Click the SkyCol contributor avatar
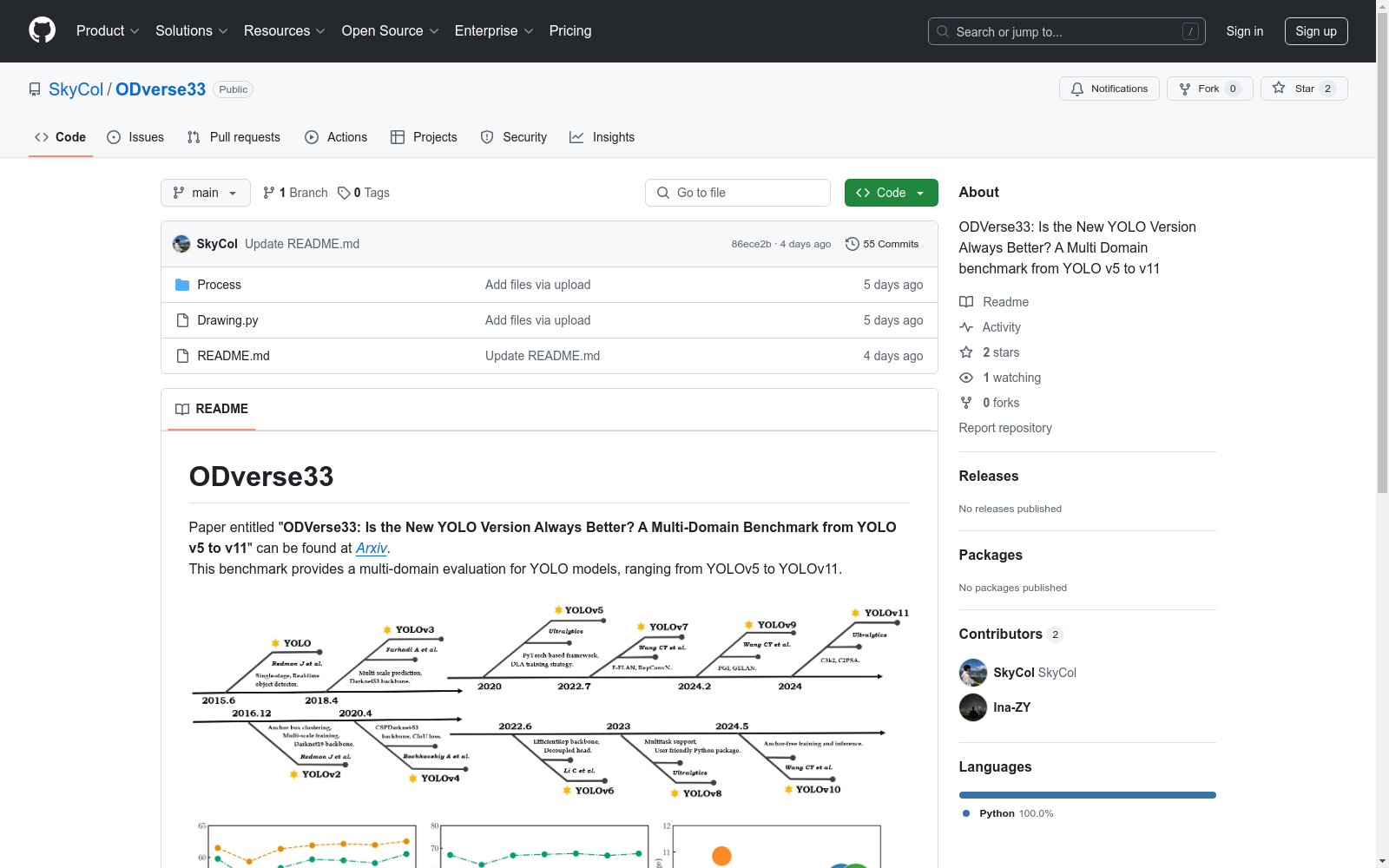 (x=973, y=673)
